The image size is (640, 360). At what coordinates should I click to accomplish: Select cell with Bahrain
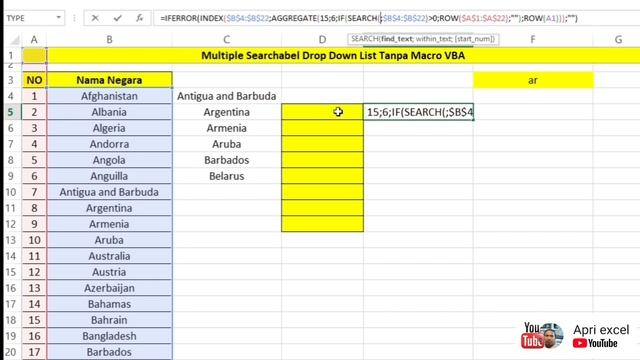pyautogui.click(x=109, y=320)
